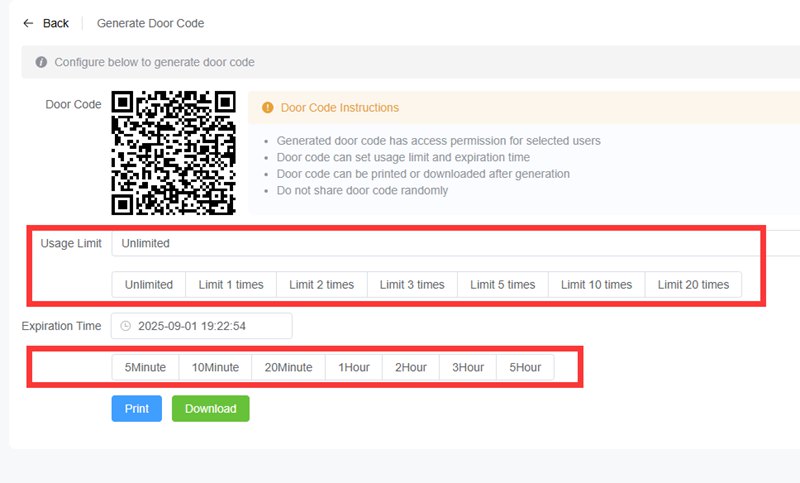Image resolution: width=800 pixels, height=483 pixels.
Task: Open the Expiration Time date picker
Action: tap(202, 326)
